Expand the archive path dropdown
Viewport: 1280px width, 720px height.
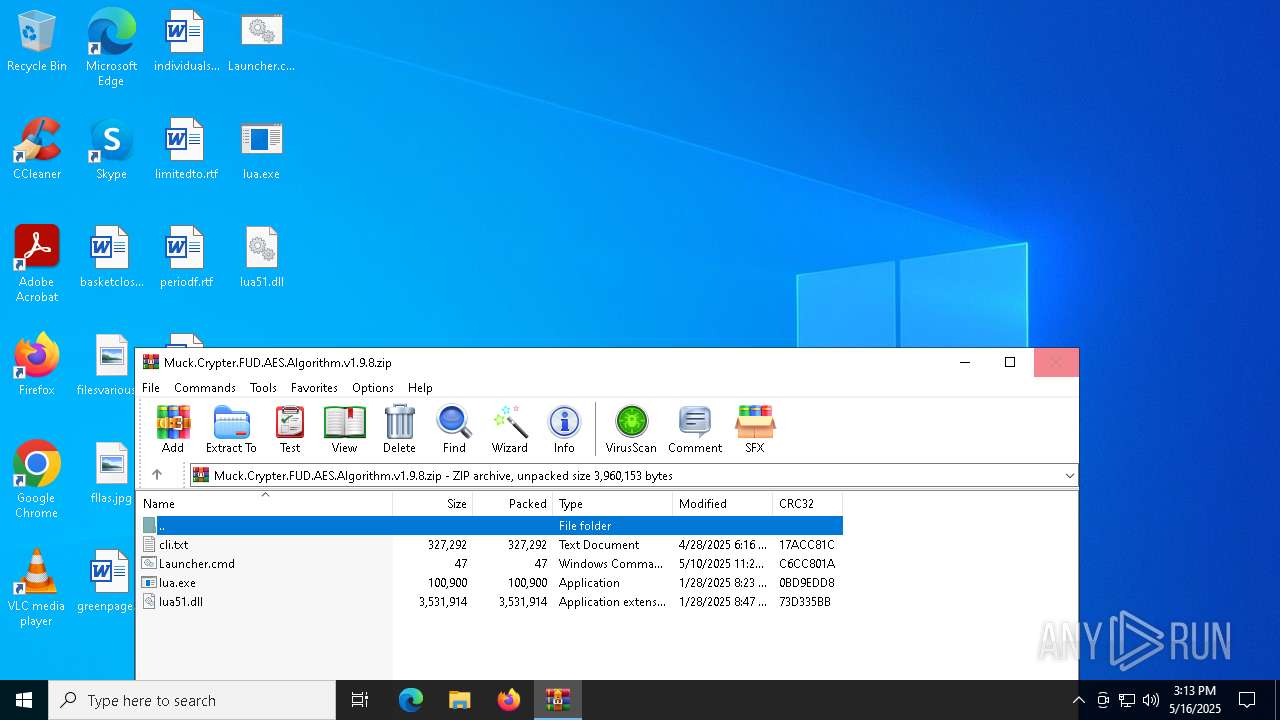click(1069, 476)
